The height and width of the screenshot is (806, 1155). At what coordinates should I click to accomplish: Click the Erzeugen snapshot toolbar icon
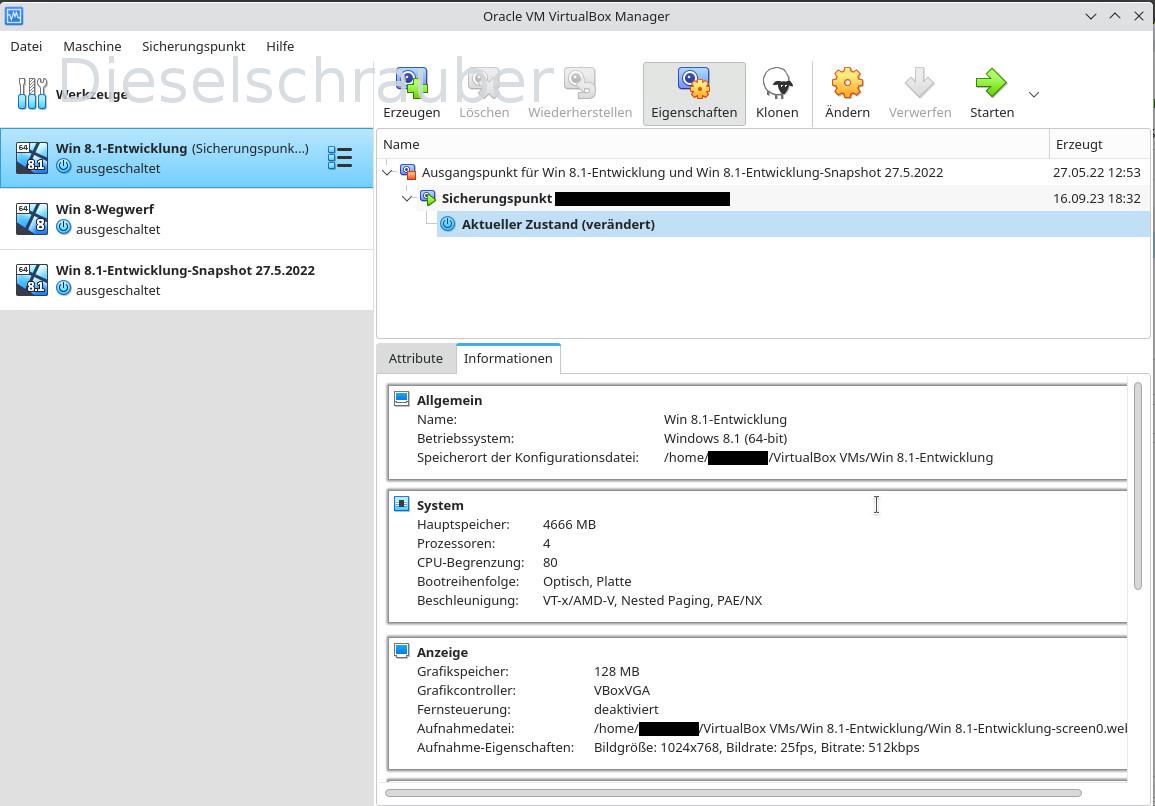tap(411, 83)
